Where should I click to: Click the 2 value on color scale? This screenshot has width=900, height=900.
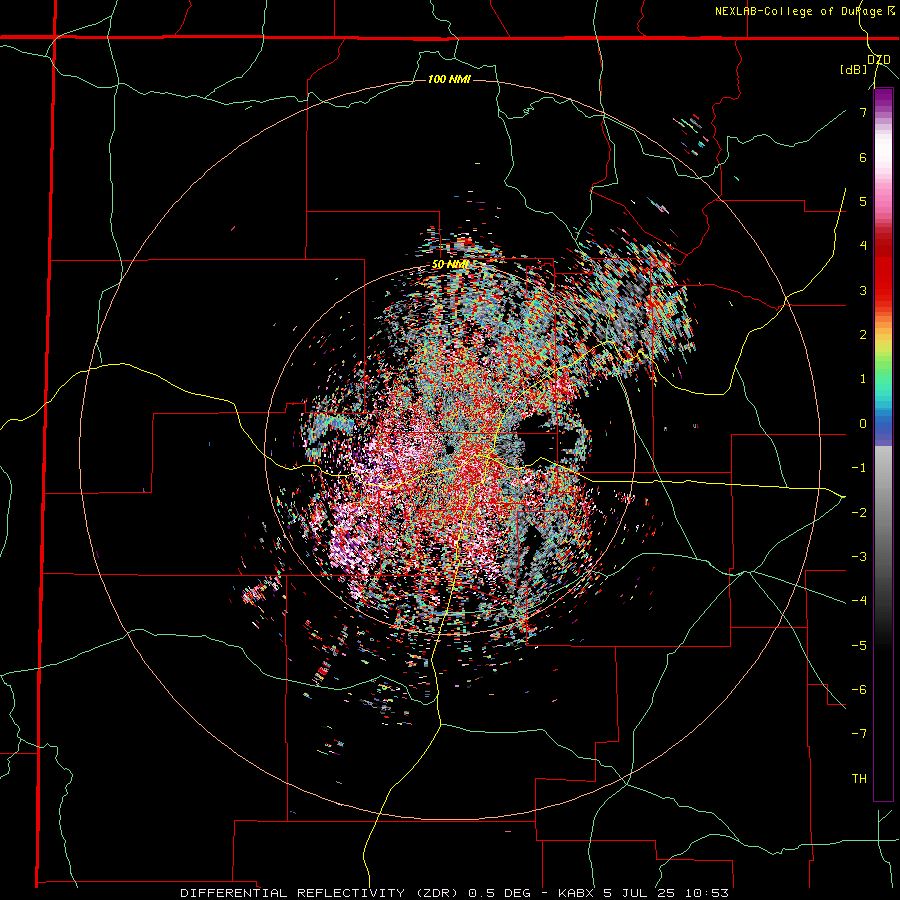pos(863,335)
